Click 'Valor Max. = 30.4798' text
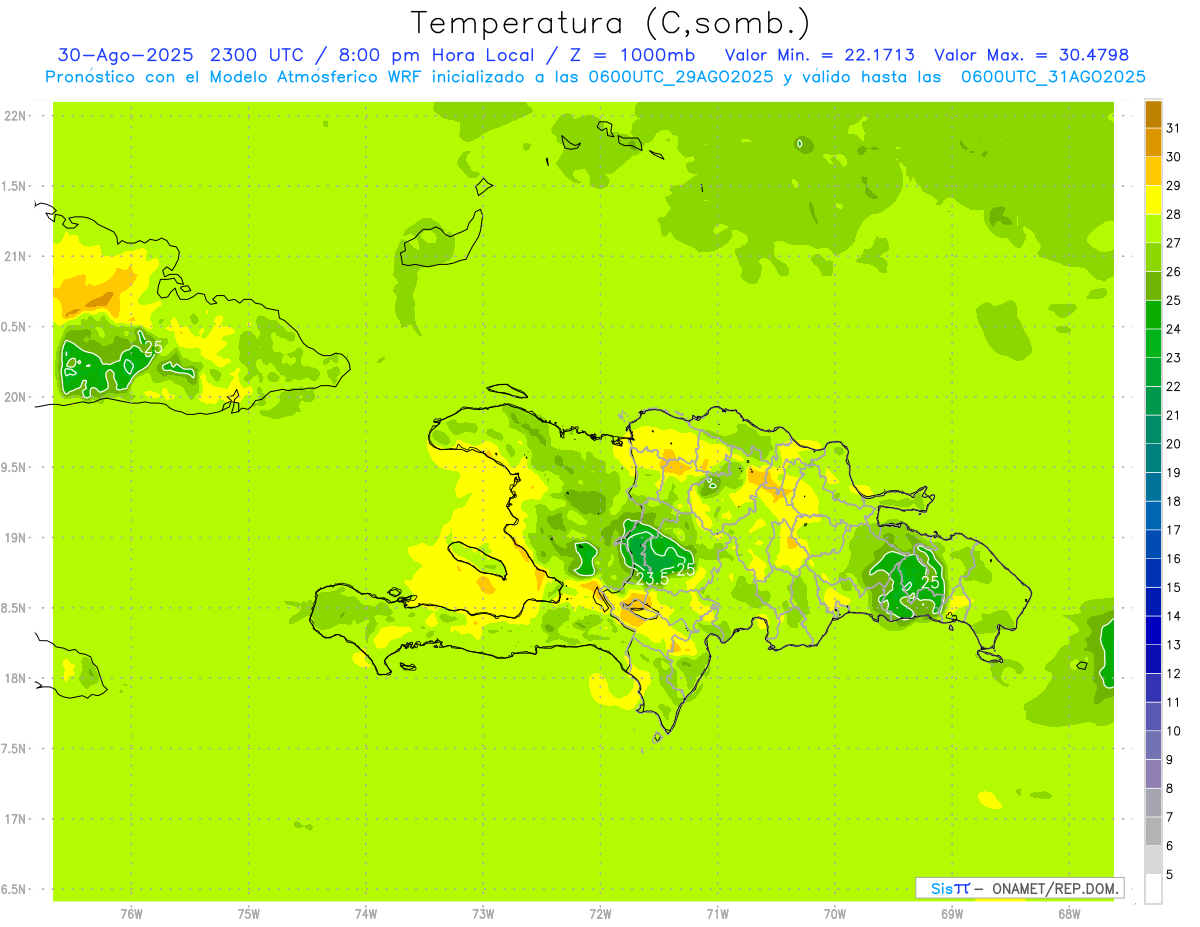The height and width of the screenshot is (927, 1200). pyautogui.click(x=1030, y=55)
